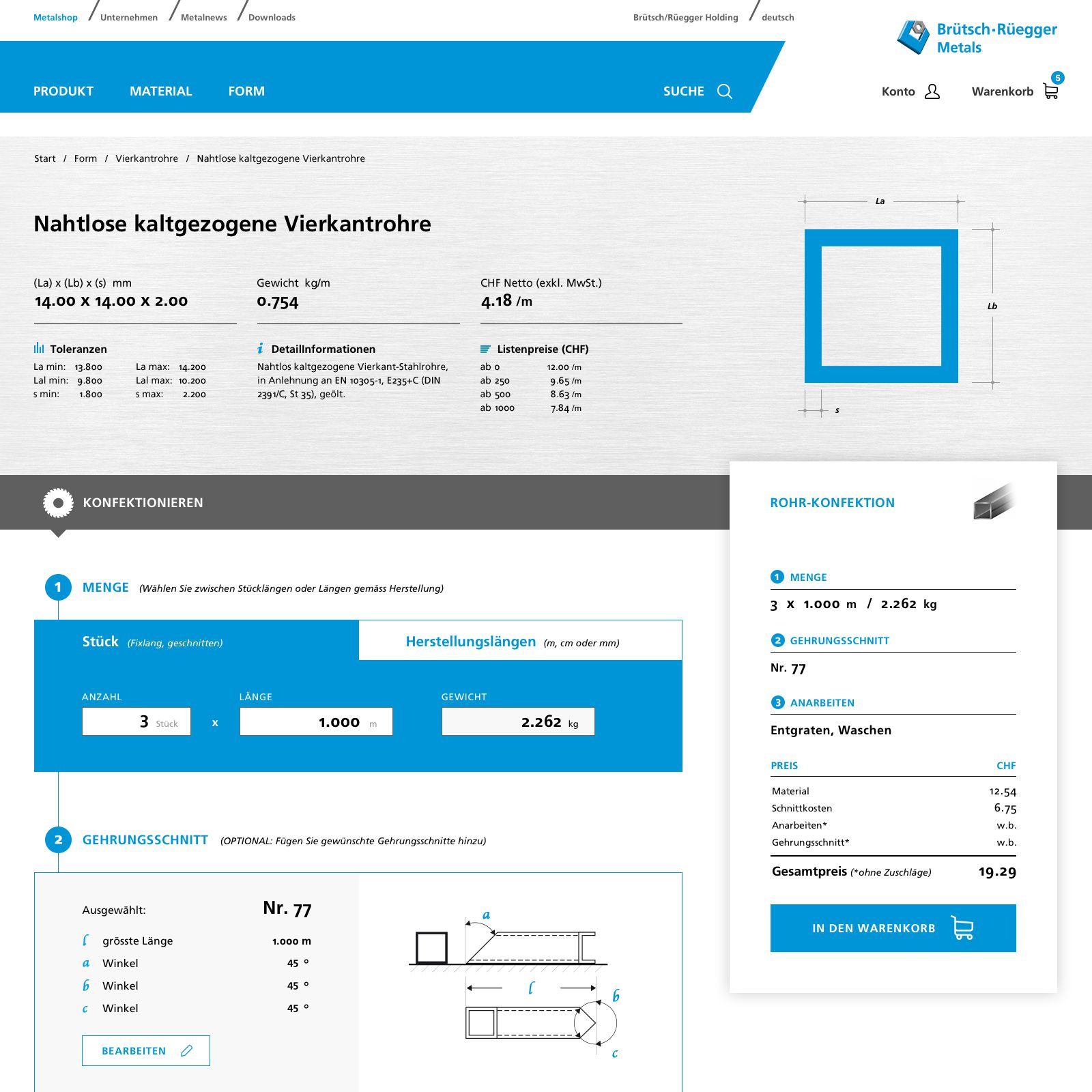The width and height of the screenshot is (1092, 1092).
Task: Click the Listenpreise list icon
Action: click(485, 349)
